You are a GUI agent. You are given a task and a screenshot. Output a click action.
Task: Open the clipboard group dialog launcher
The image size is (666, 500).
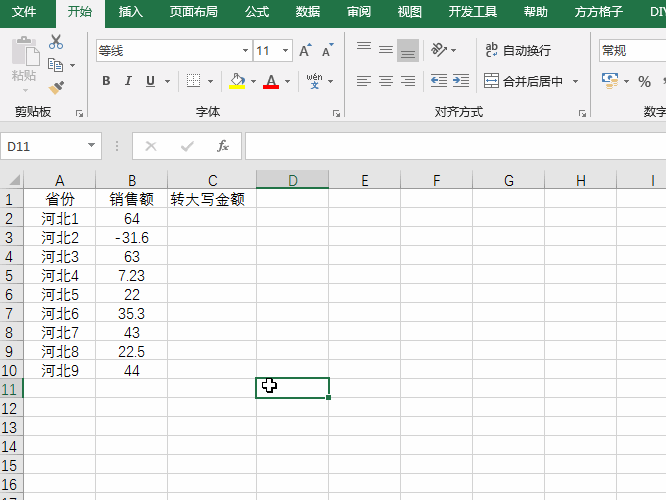point(79,113)
